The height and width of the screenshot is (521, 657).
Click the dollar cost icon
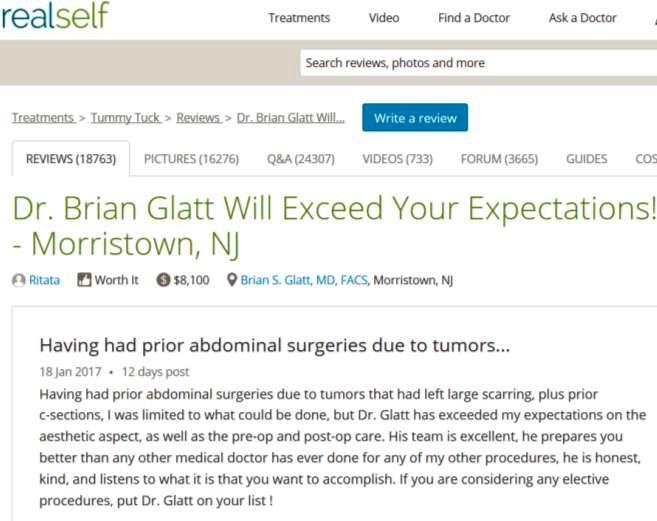pyautogui.click(x=163, y=280)
